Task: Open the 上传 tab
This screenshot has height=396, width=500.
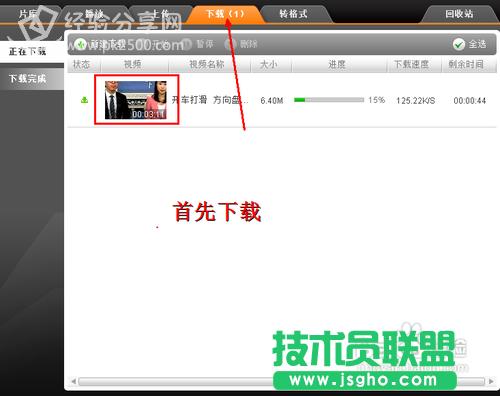Action: [161, 14]
